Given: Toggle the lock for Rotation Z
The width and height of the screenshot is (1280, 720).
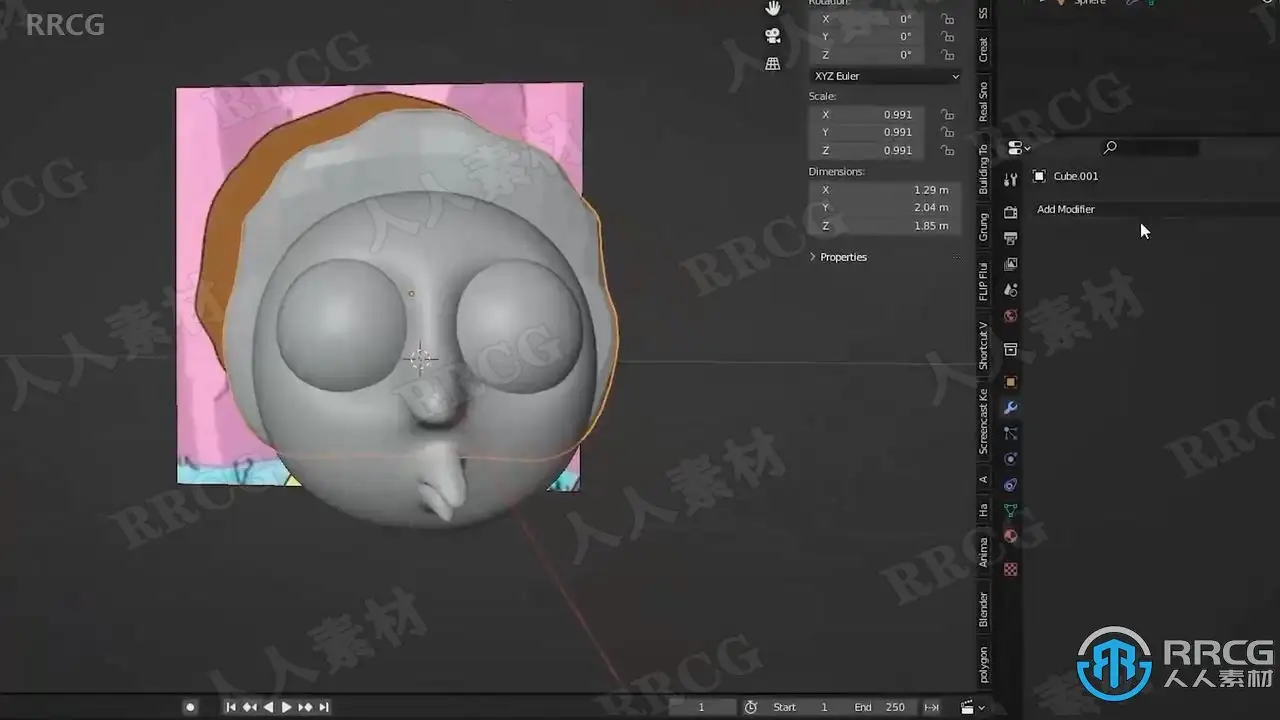Looking at the screenshot, I should pyautogui.click(x=947, y=55).
